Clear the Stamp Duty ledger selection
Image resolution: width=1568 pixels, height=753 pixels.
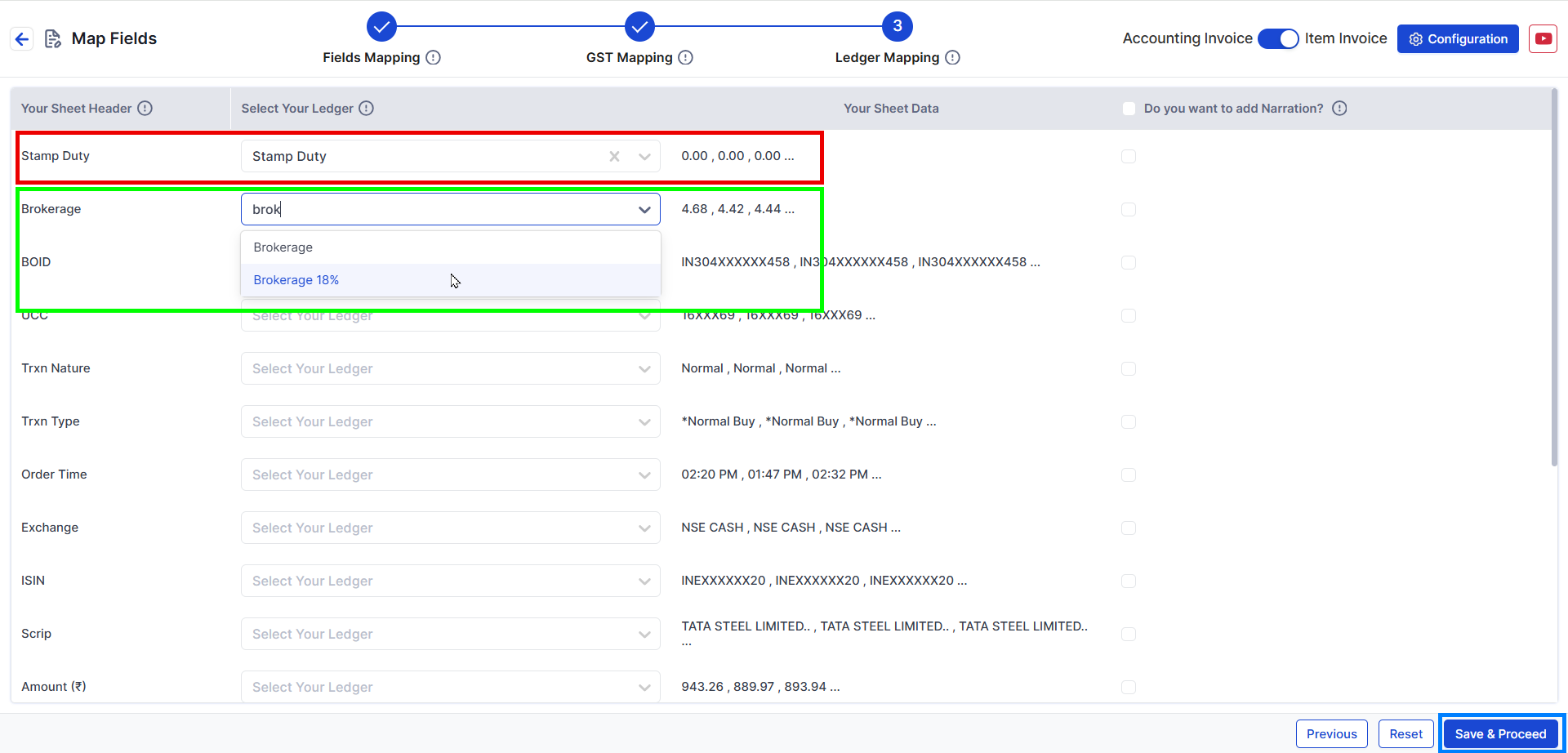pyautogui.click(x=614, y=156)
